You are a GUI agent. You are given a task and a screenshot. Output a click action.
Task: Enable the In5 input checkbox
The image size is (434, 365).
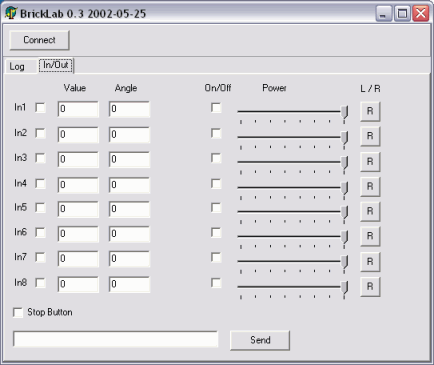tap(41, 208)
